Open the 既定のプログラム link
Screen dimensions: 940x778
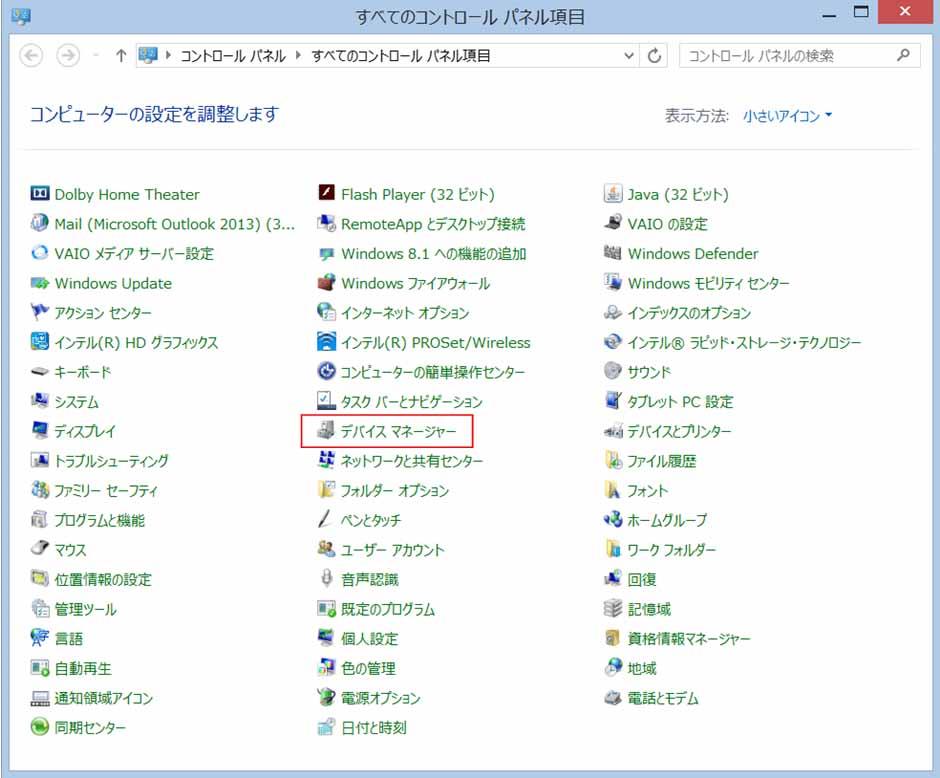(388, 609)
